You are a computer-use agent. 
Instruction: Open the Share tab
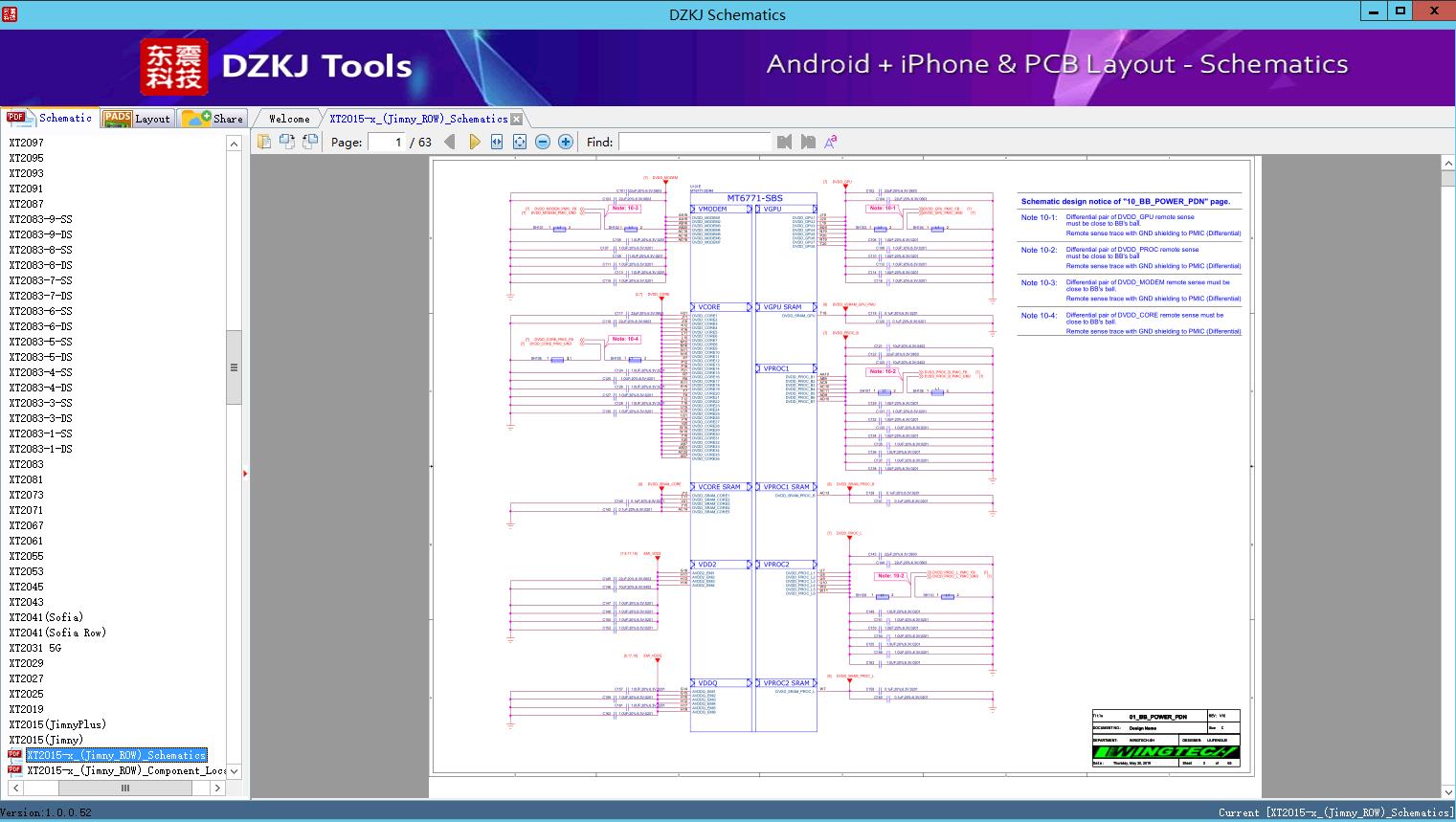tap(213, 119)
